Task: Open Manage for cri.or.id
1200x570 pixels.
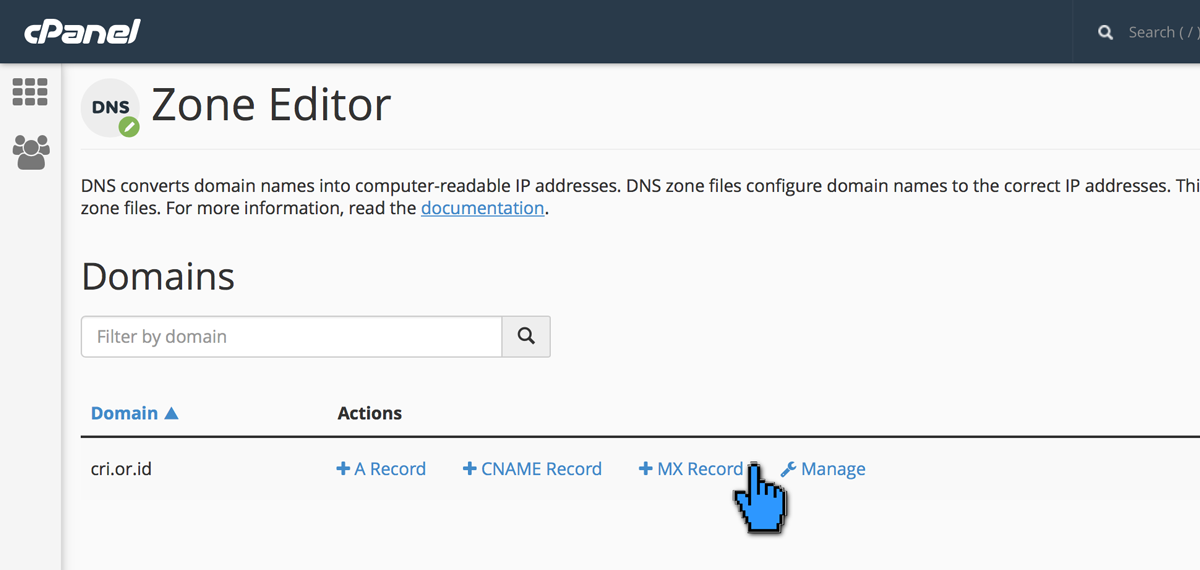Action: click(x=822, y=469)
